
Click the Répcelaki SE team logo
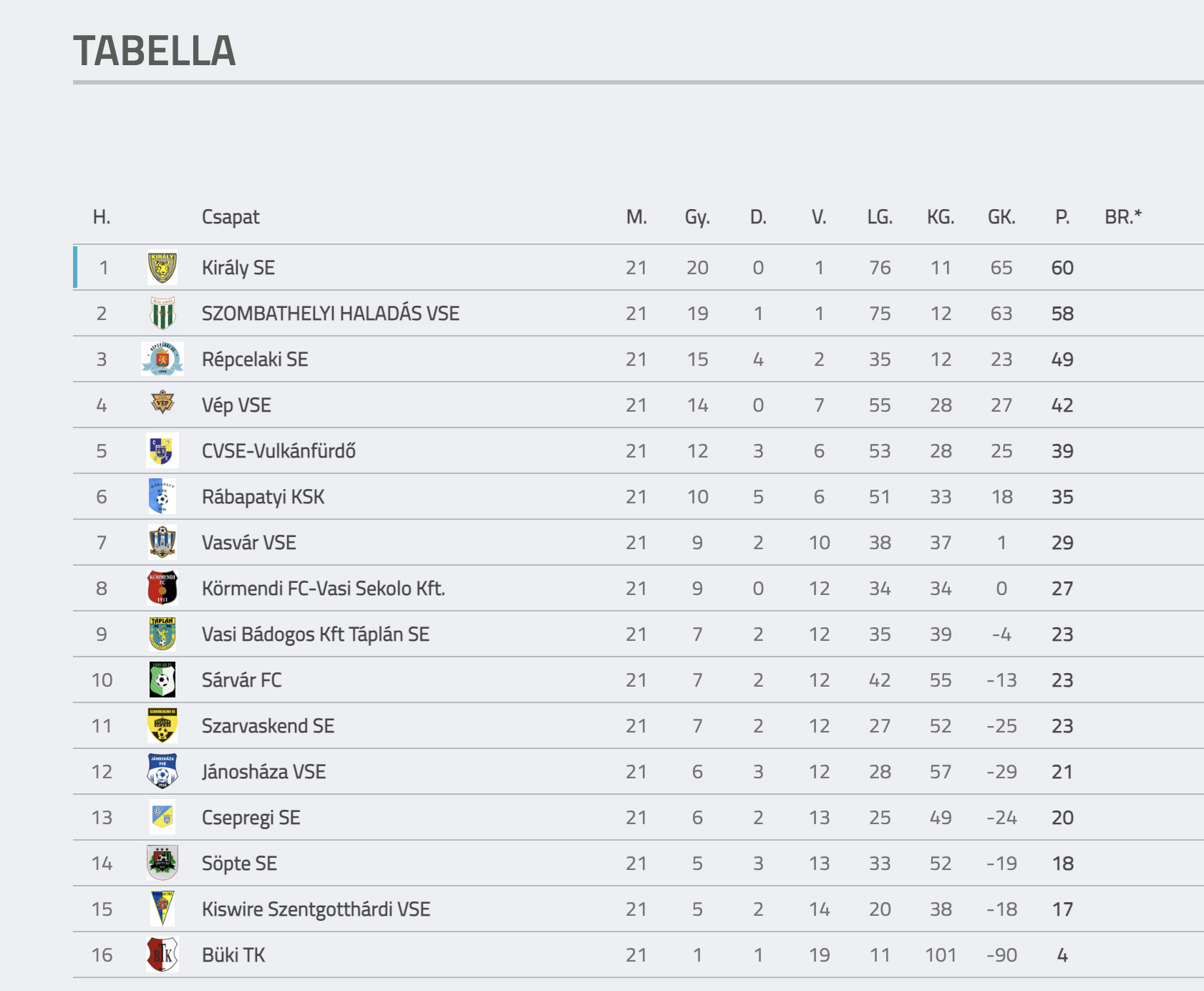162,359
